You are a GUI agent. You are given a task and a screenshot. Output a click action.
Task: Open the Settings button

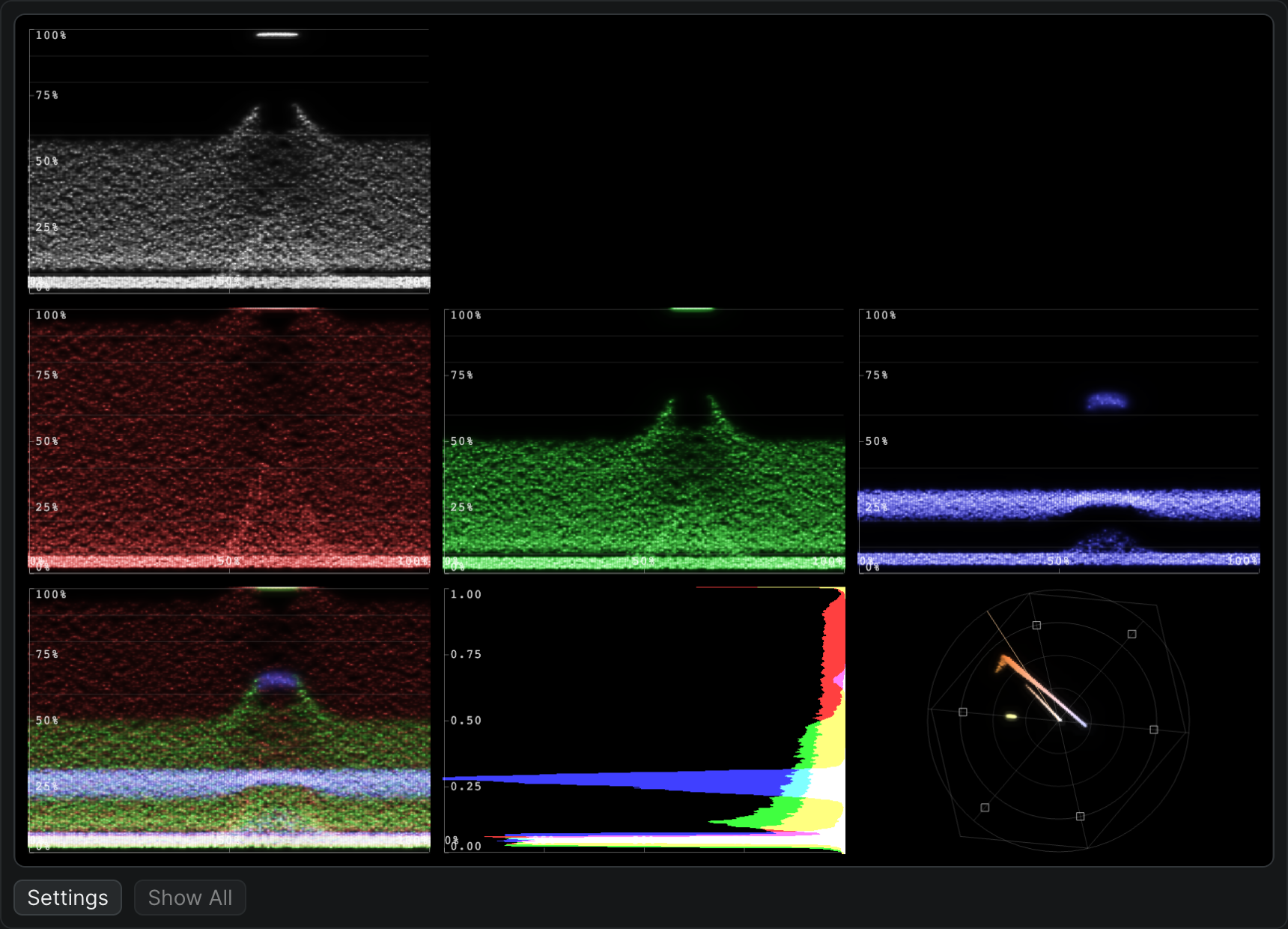pos(68,898)
